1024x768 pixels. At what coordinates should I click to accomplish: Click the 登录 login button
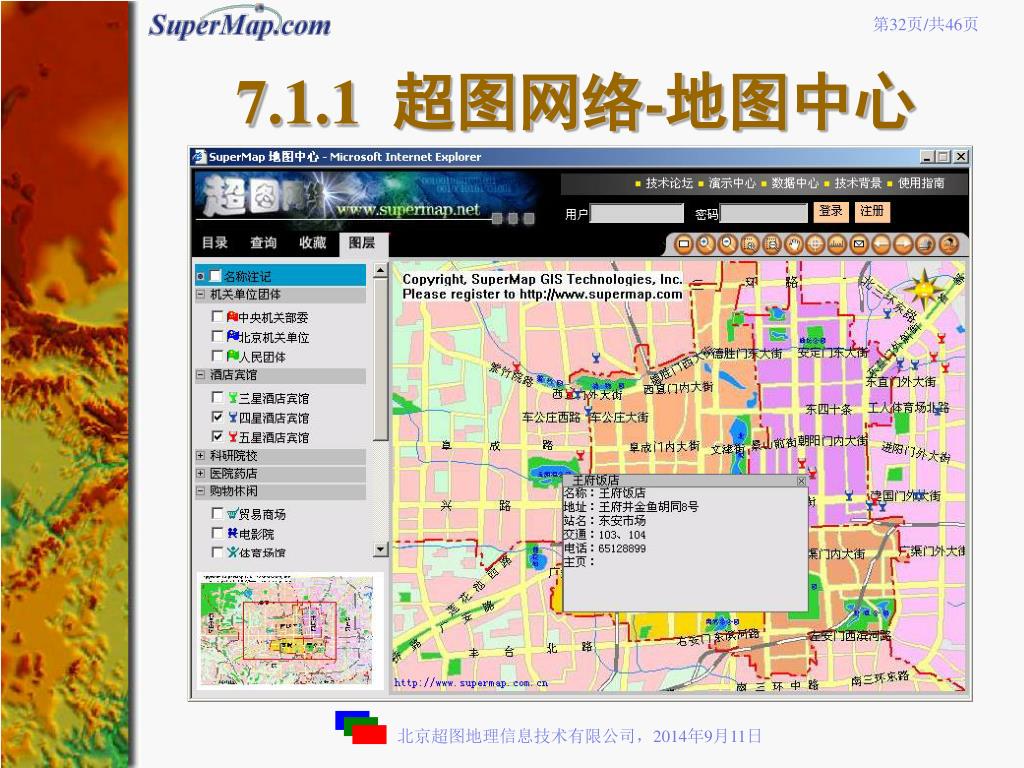click(x=831, y=211)
